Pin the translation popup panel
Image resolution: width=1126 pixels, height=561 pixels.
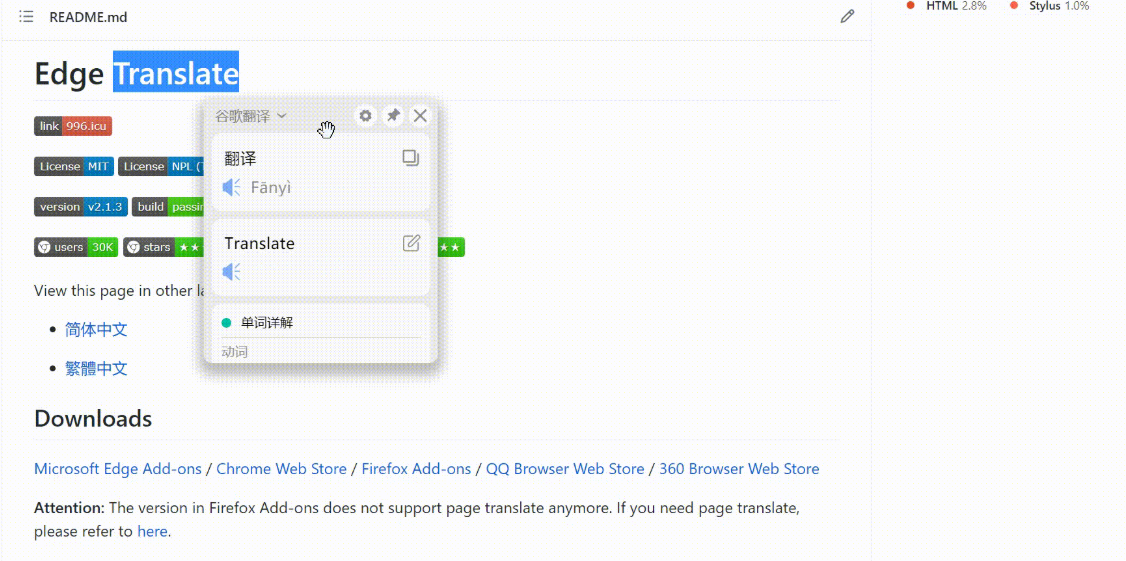(x=393, y=116)
